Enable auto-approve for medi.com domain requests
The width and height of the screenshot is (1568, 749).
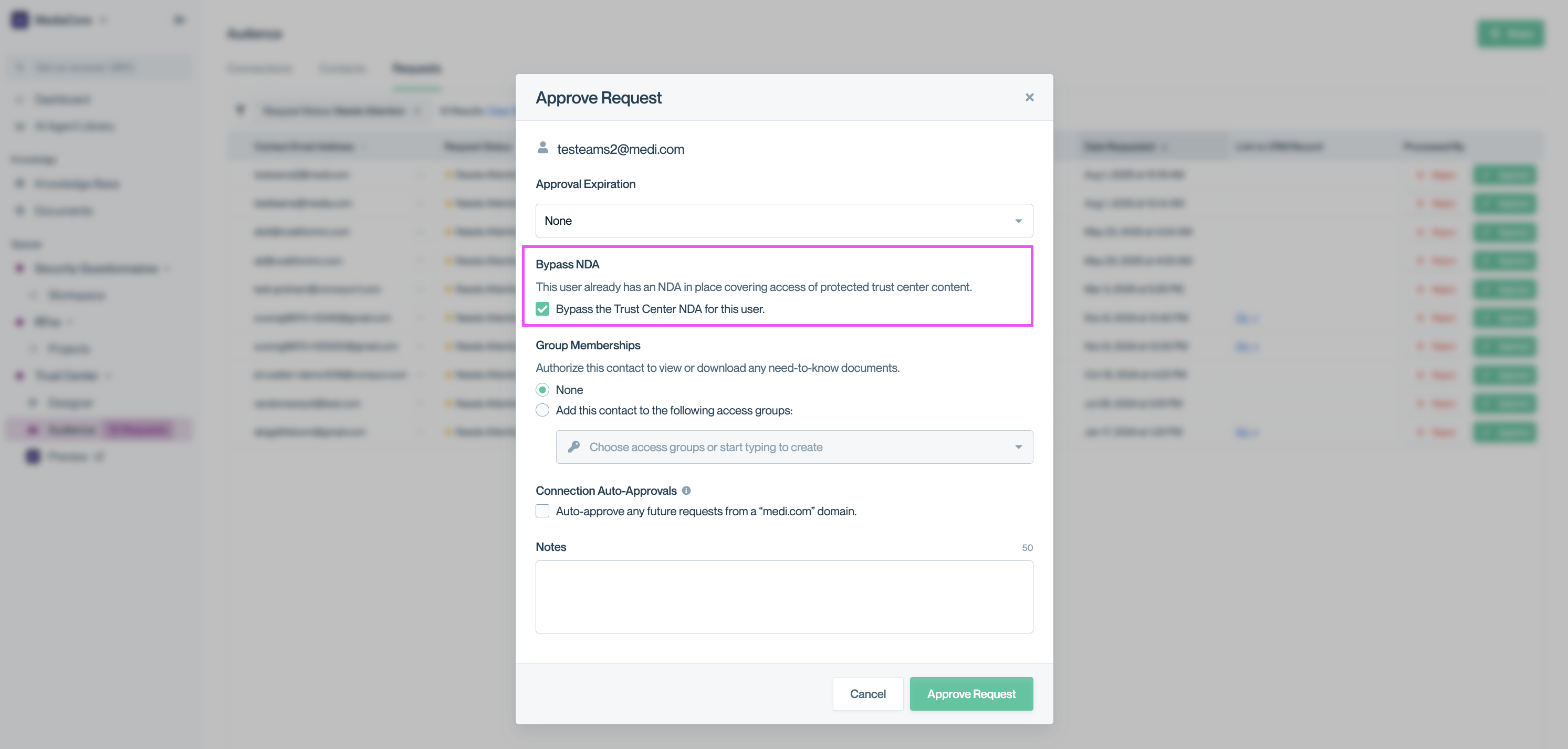click(x=542, y=511)
